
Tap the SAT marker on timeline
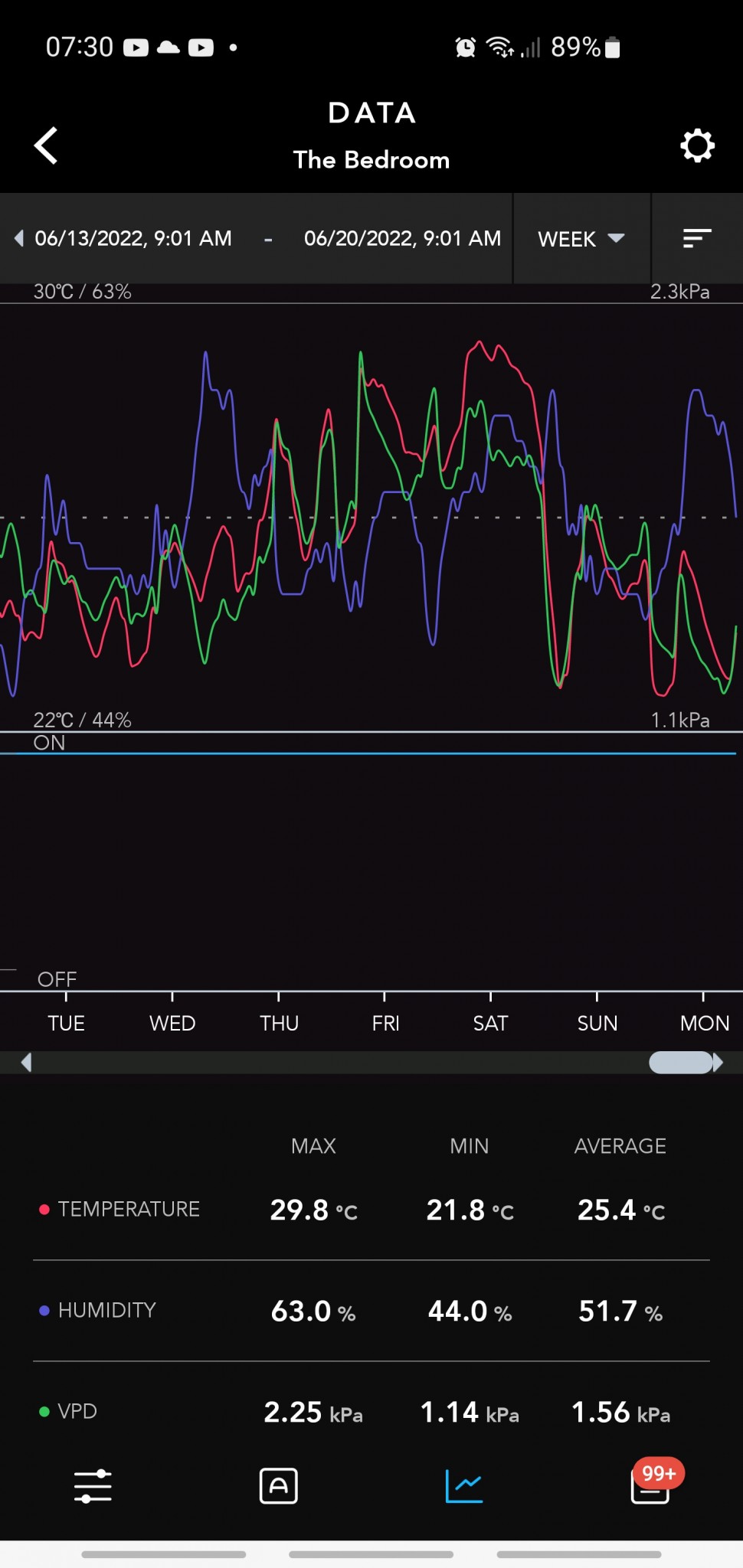point(490,1023)
